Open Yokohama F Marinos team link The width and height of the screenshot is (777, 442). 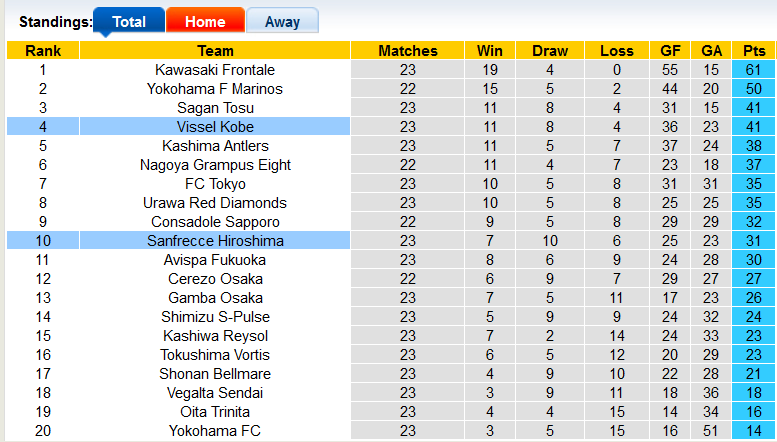(215, 89)
